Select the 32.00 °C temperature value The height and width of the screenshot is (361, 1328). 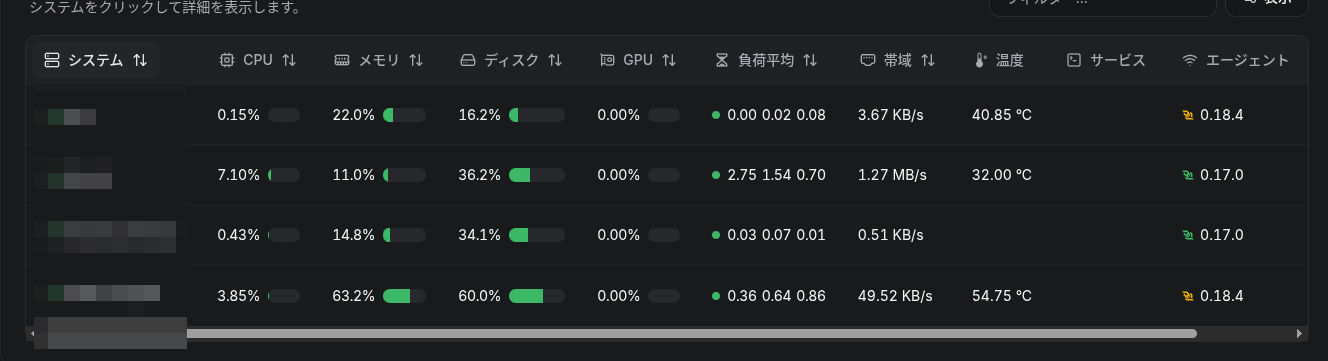click(1001, 175)
